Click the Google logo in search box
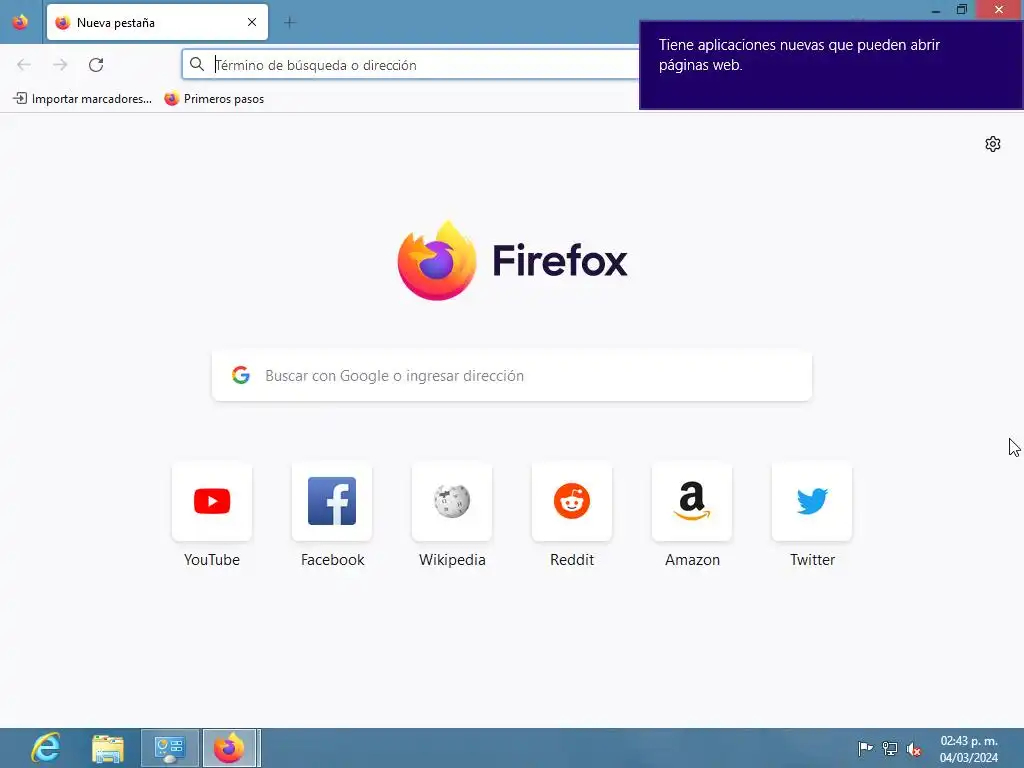This screenshot has width=1024, height=768. point(241,375)
